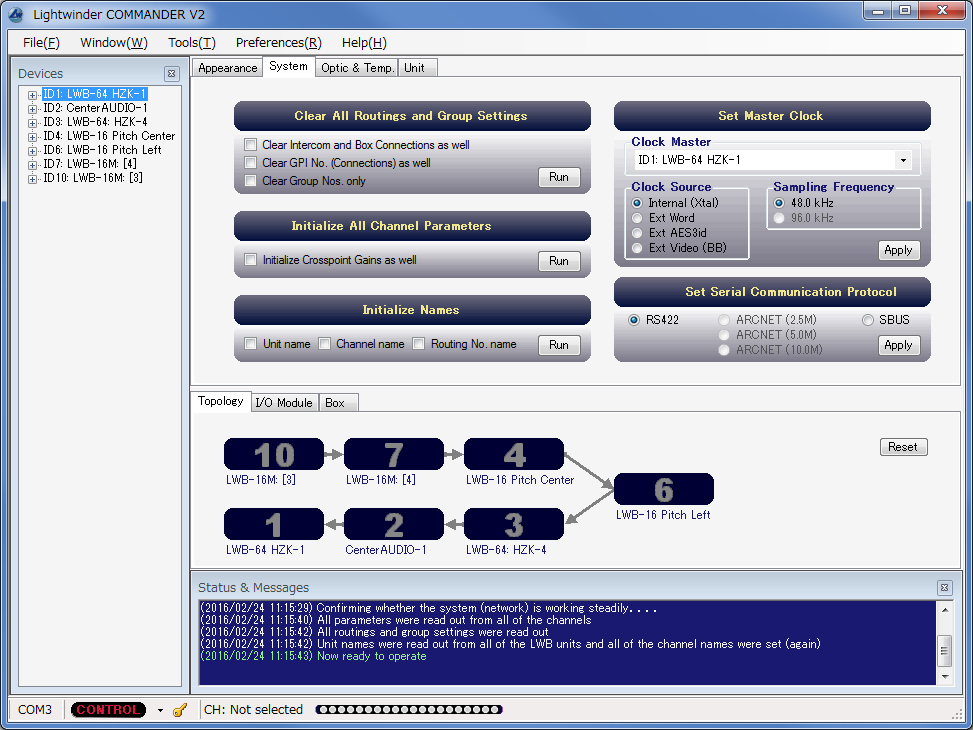Select topology node 4
973x730 pixels.
514,454
